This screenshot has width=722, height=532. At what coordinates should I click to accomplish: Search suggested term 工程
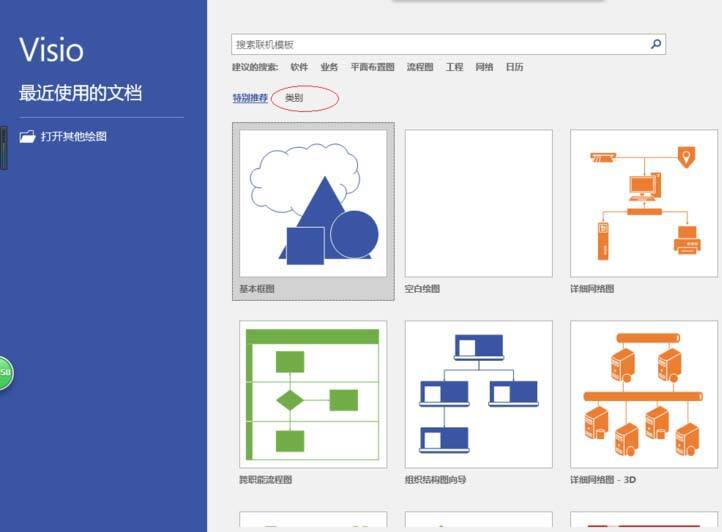tap(454, 67)
